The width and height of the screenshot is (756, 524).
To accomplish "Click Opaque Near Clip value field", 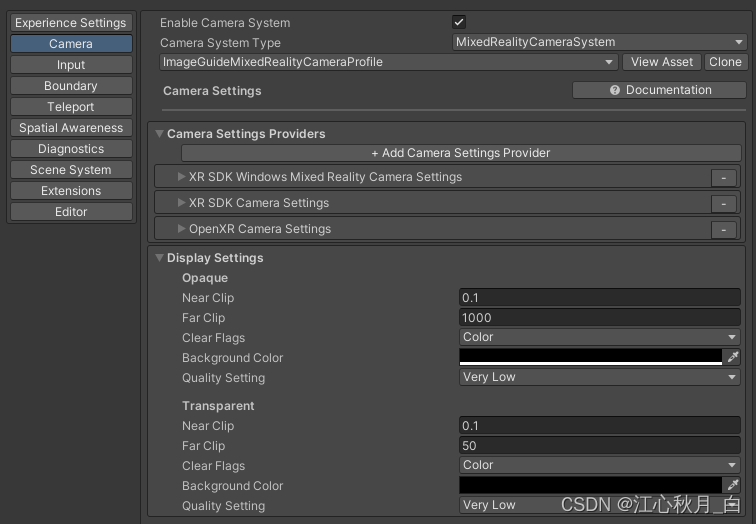I will click(599, 297).
